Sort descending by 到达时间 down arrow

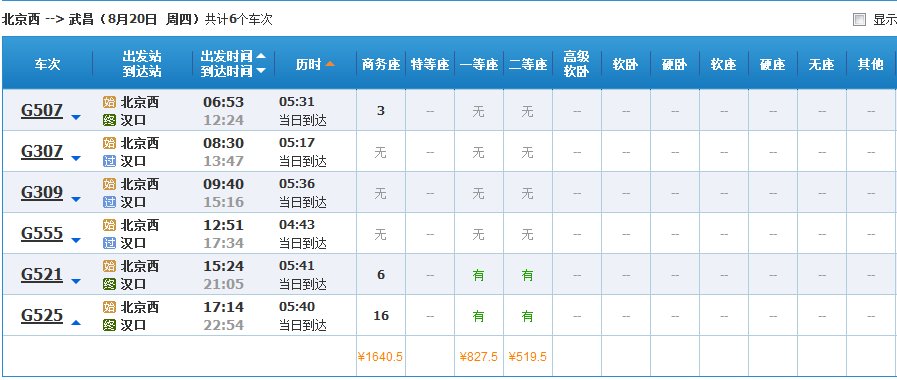[261, 71]
